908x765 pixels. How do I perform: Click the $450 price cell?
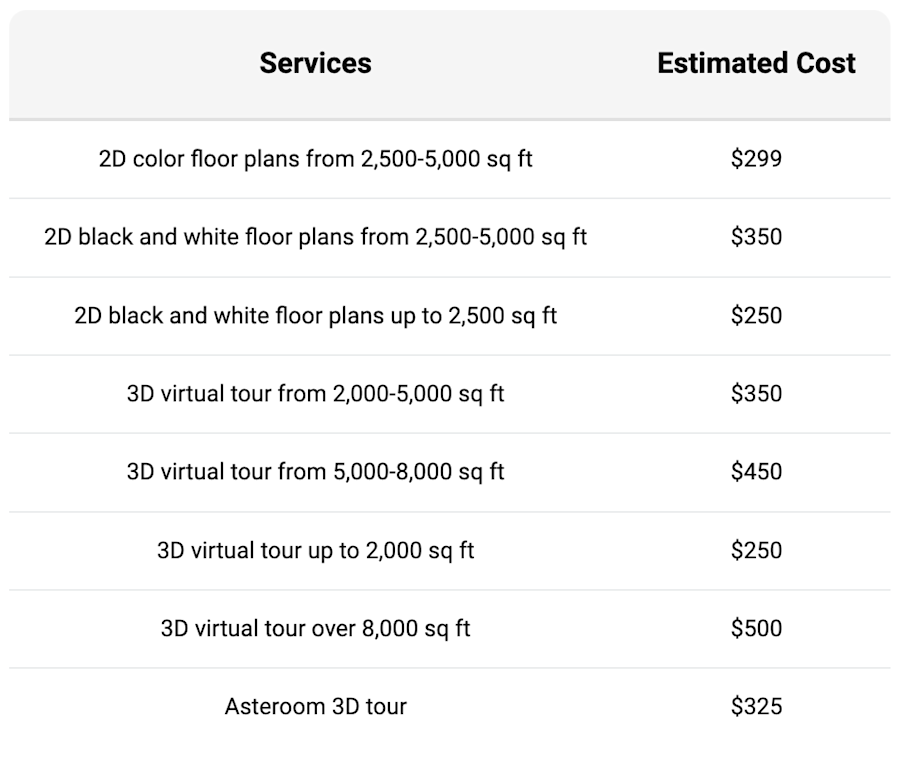pos(756,472)
